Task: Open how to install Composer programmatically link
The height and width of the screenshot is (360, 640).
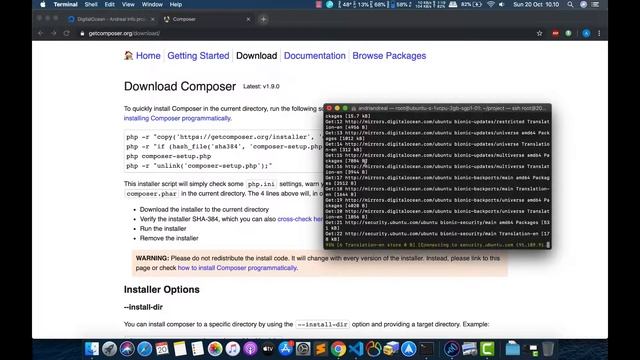Action: pyautogui.click(x=237, y=268)
